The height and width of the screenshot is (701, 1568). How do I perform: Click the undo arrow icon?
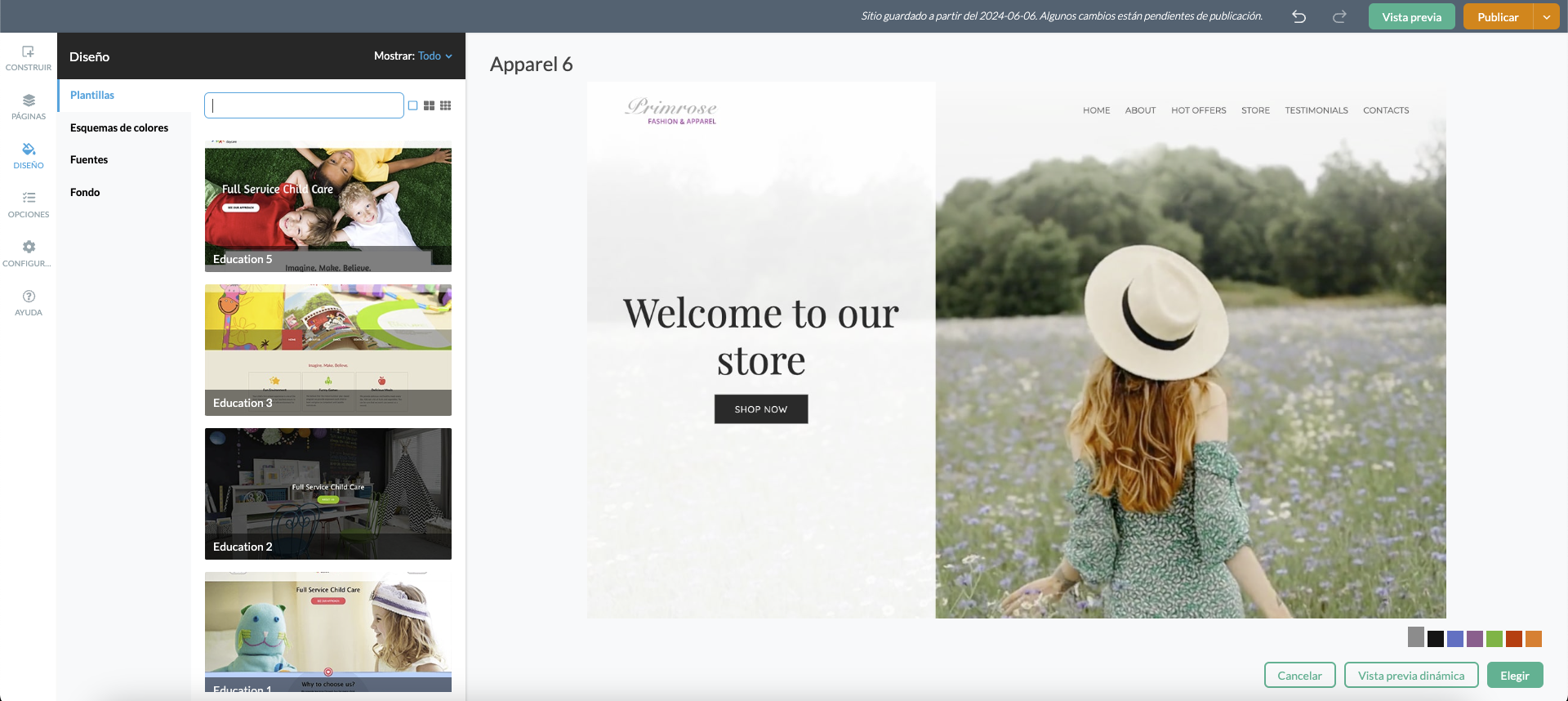pos(1298,17)
